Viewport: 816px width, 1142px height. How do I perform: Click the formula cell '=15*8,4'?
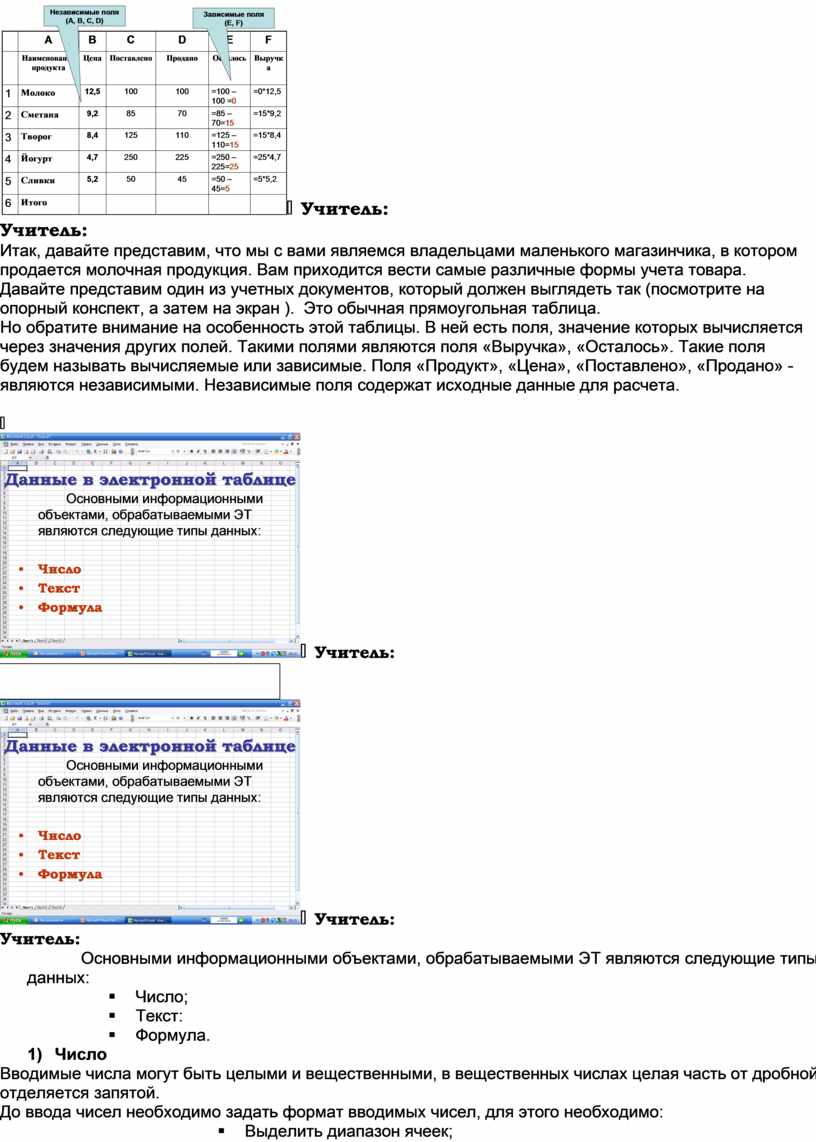point(268,140)
